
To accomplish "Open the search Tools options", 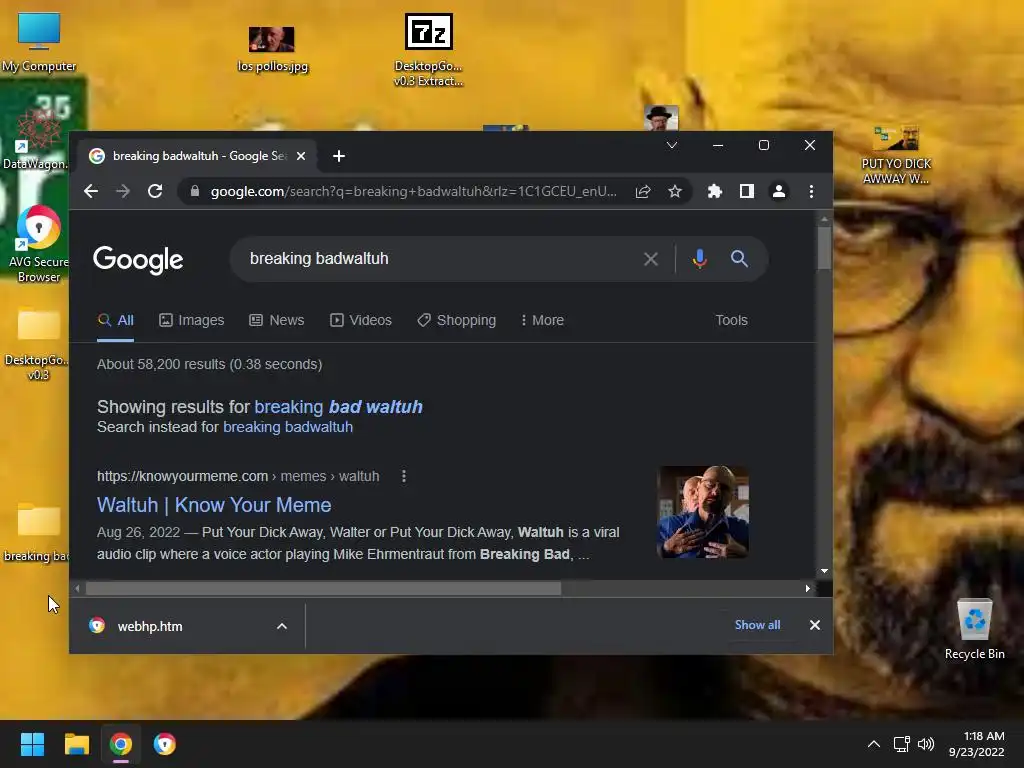I will 731,320.
